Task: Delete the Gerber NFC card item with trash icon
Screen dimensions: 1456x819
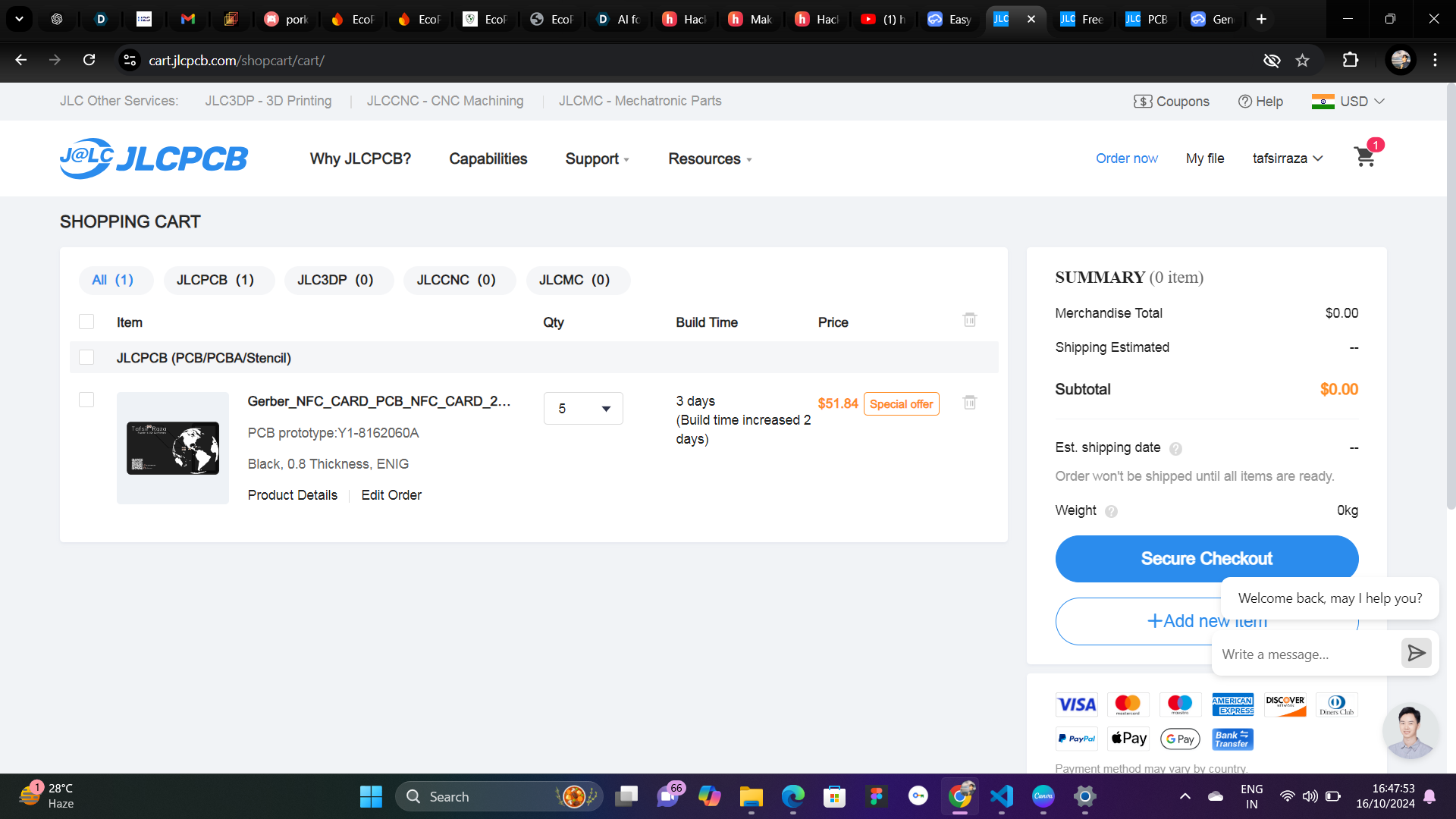Action: pos(969,403)
